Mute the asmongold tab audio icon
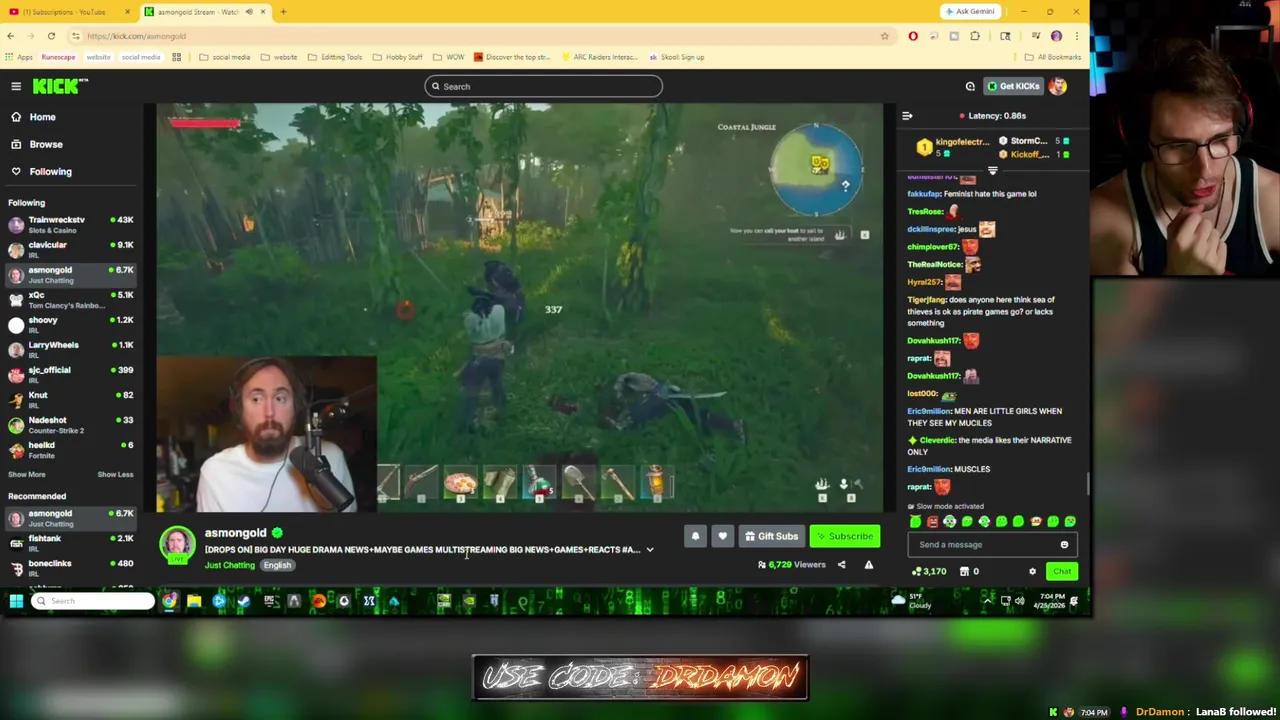This screenshot has width=1280, height=720. [249, 12]
